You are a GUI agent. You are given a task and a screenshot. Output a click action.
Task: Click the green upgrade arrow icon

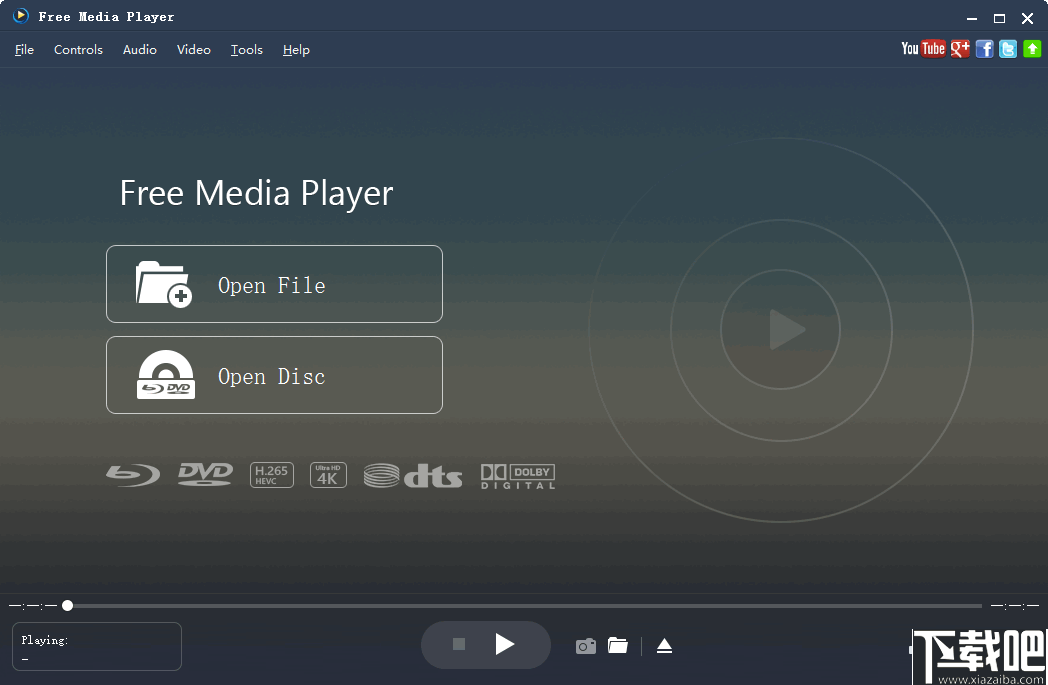pyautogui.click(x=1032, y=49)
